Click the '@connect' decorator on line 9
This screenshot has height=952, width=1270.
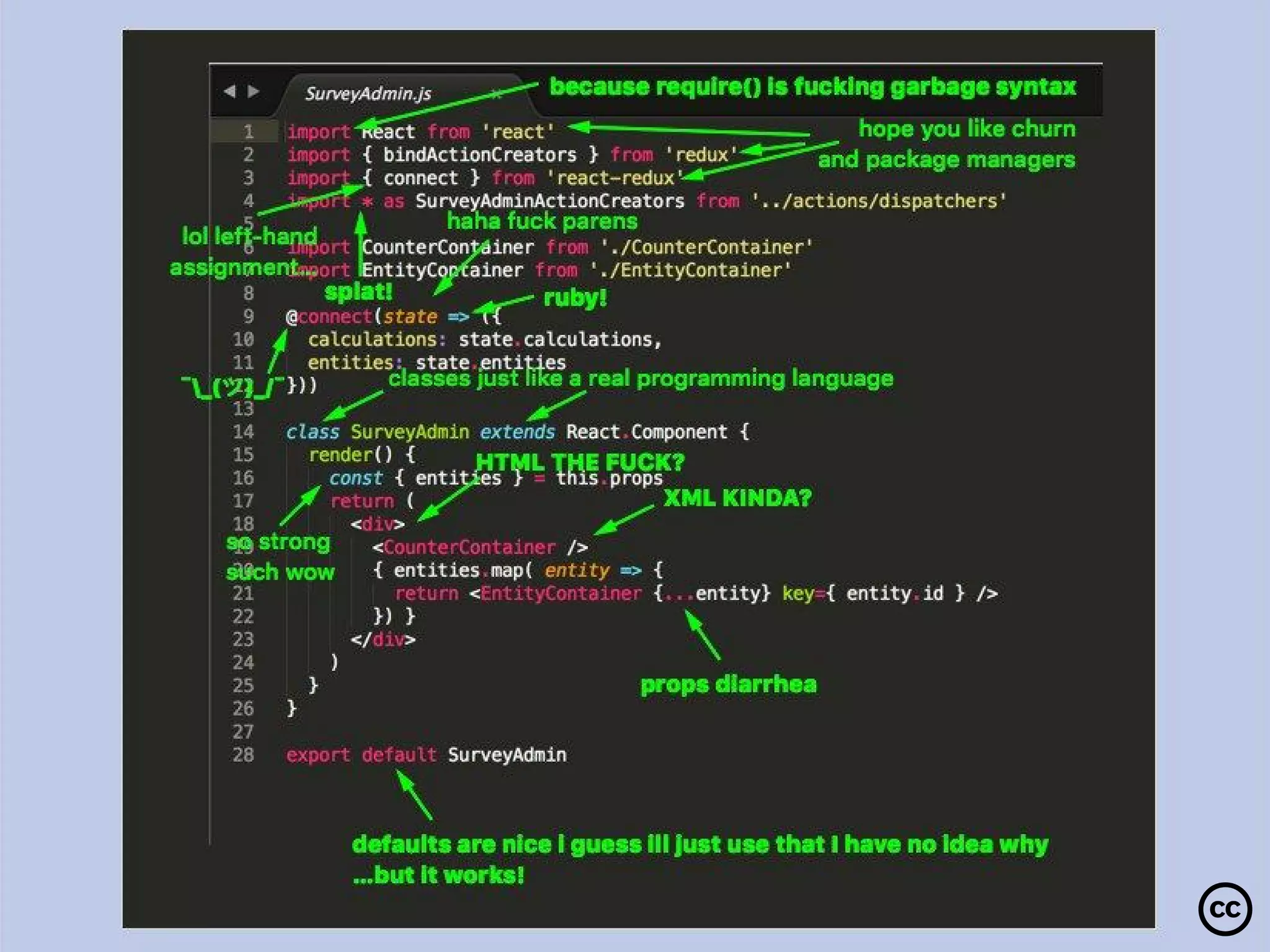[x=329, y=317]
